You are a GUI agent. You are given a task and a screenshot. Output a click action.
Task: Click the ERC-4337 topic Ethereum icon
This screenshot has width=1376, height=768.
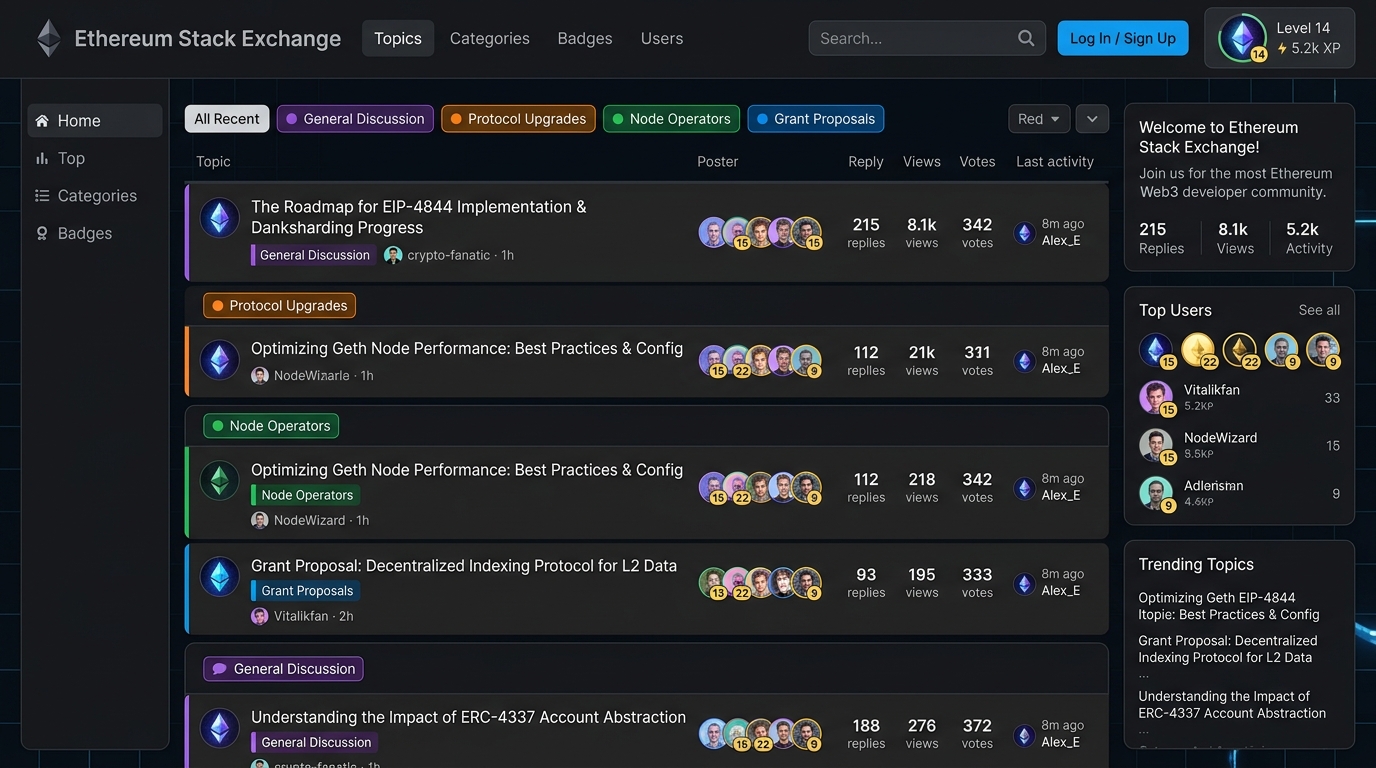click(220, 729)
